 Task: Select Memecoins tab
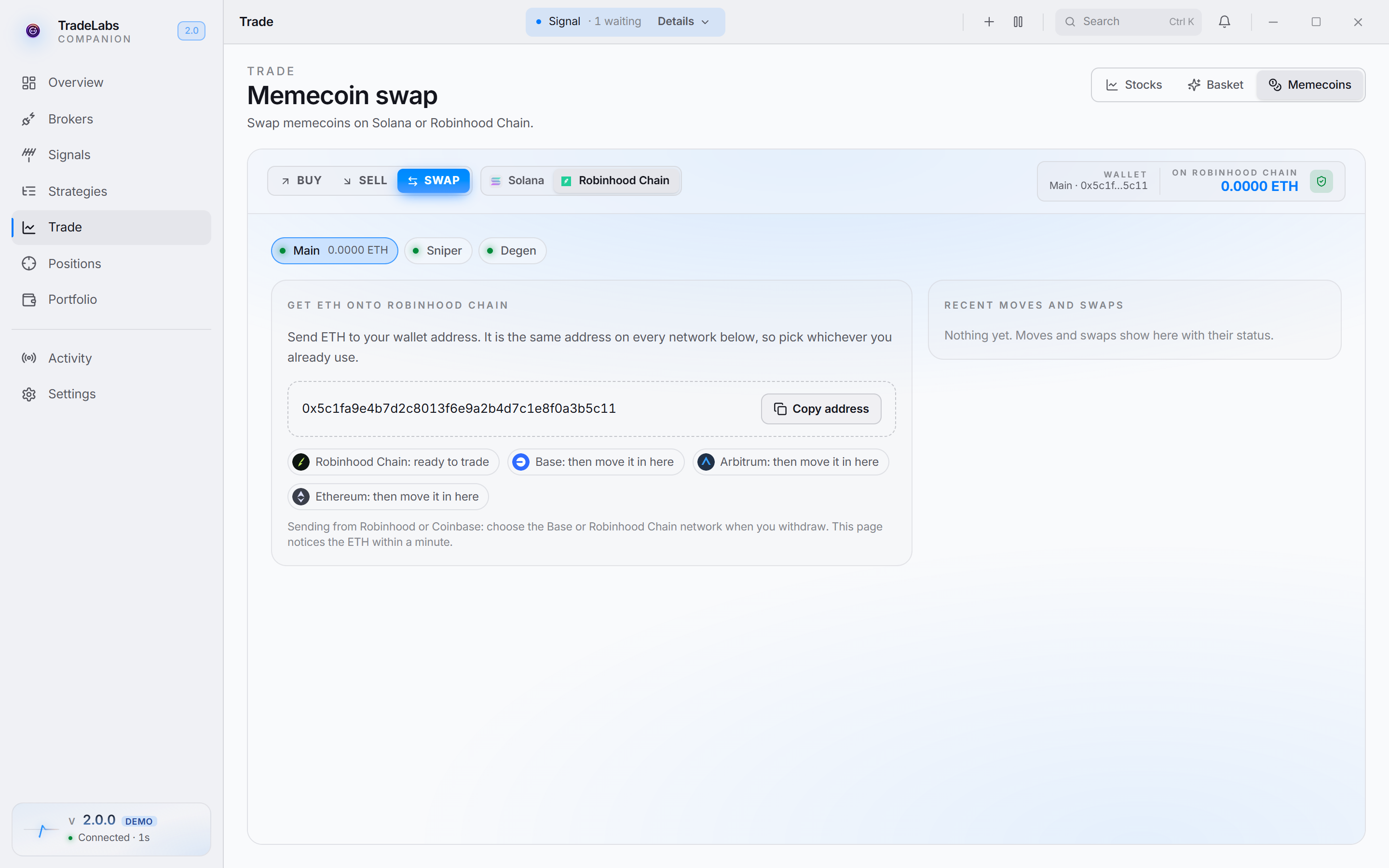pos(1310,85)
